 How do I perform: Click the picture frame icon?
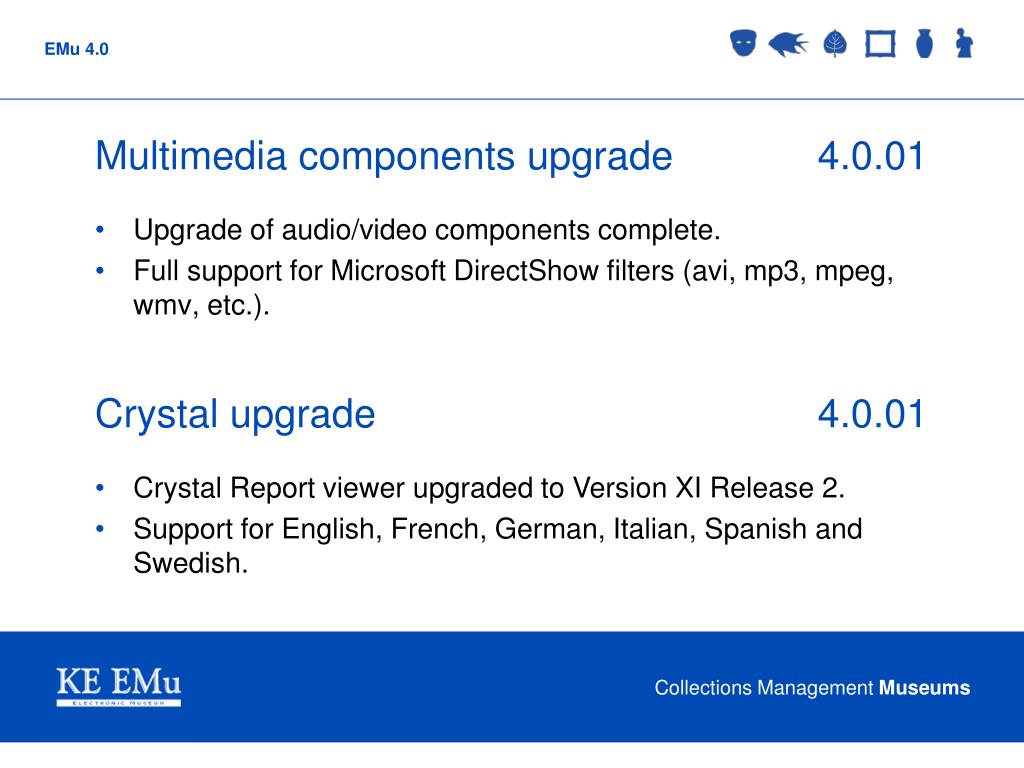[880, 44]
